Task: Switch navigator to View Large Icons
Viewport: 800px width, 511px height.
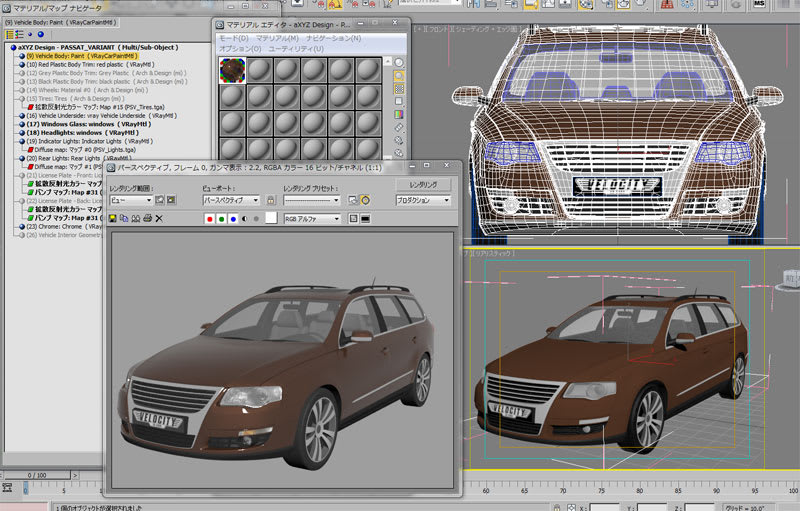Action: pyautogui.click(x=41, y=35)
